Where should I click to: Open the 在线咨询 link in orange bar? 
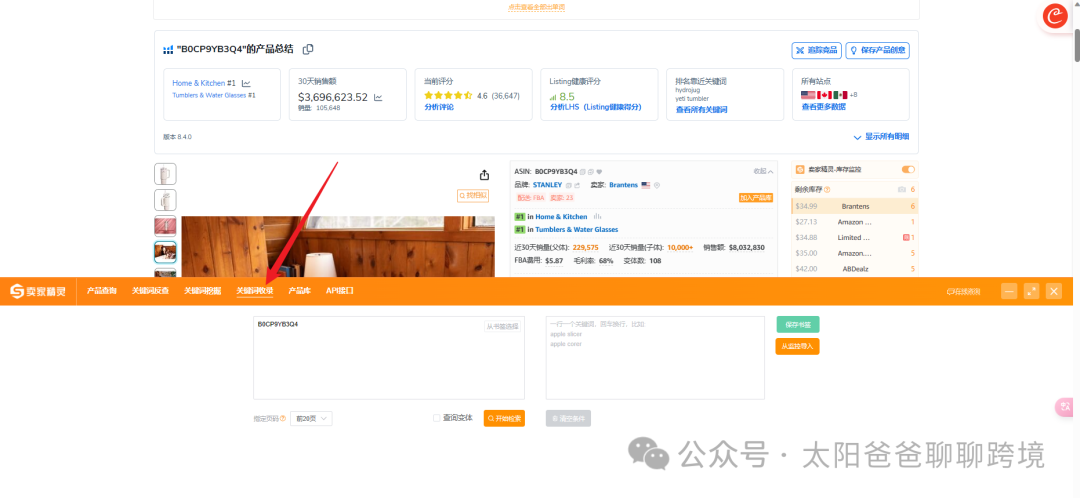(963, 291)
